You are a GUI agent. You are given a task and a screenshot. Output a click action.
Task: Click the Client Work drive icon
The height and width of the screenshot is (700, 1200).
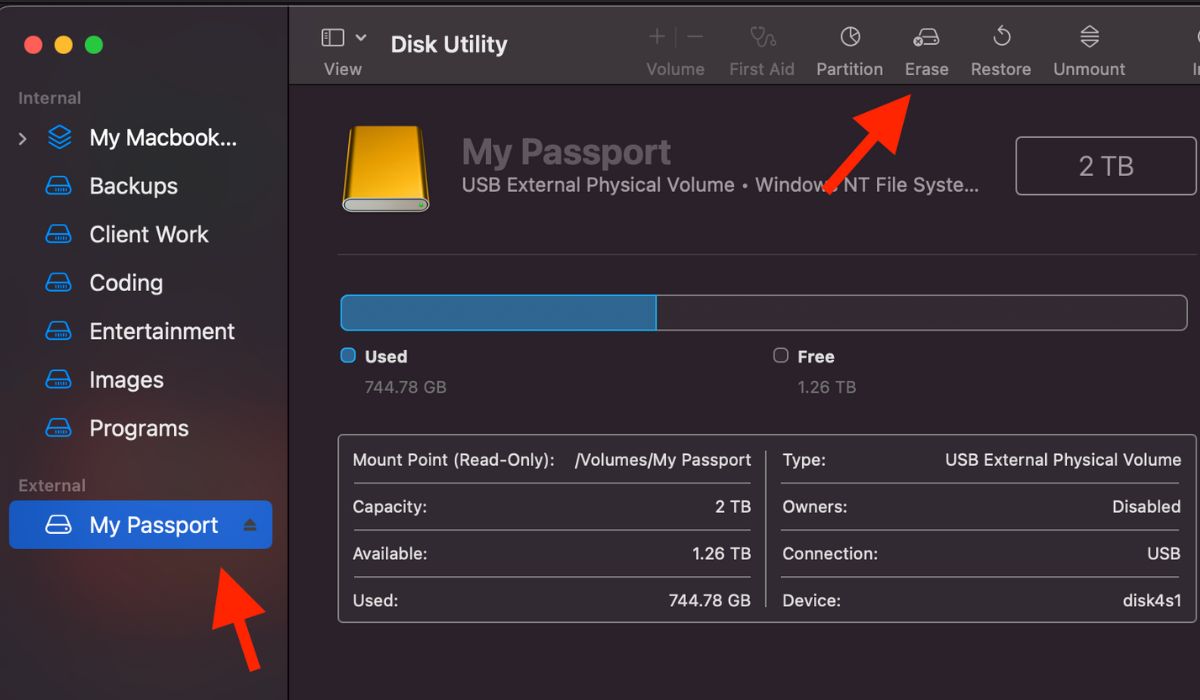[x=59, y=235]
